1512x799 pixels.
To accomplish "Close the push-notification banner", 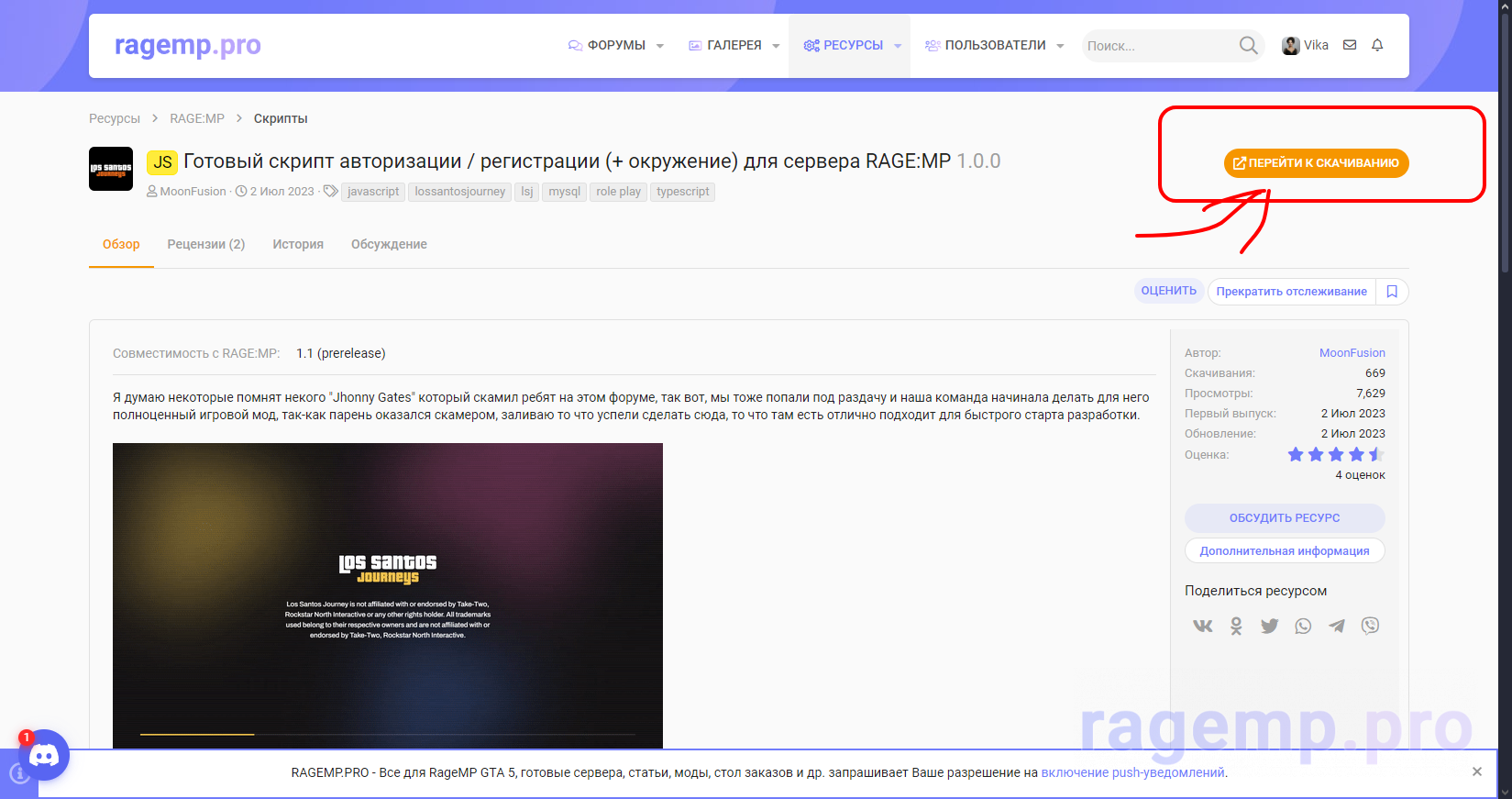I will 1477,771.
